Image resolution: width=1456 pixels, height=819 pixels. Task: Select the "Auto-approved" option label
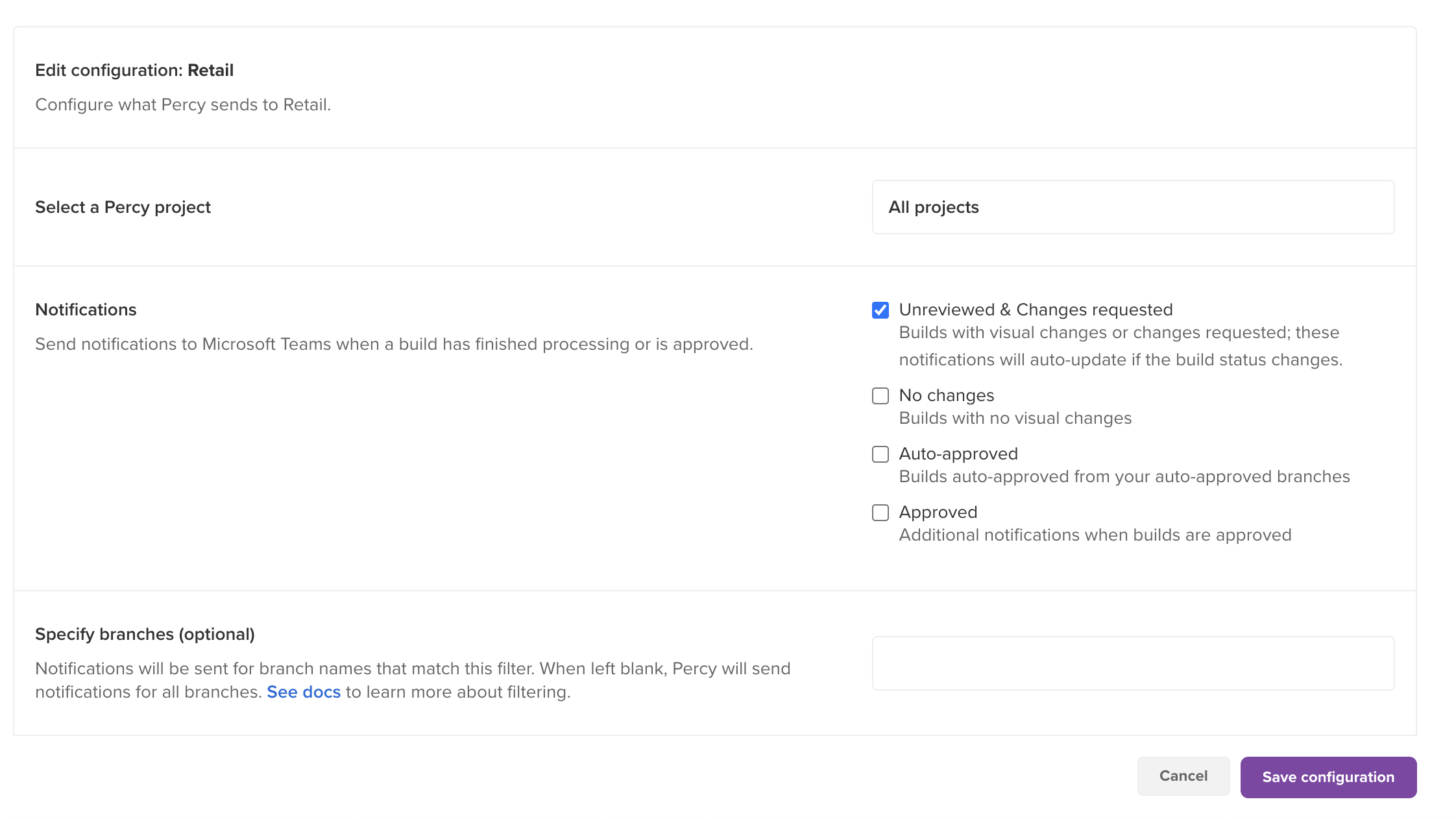[958, 454]
